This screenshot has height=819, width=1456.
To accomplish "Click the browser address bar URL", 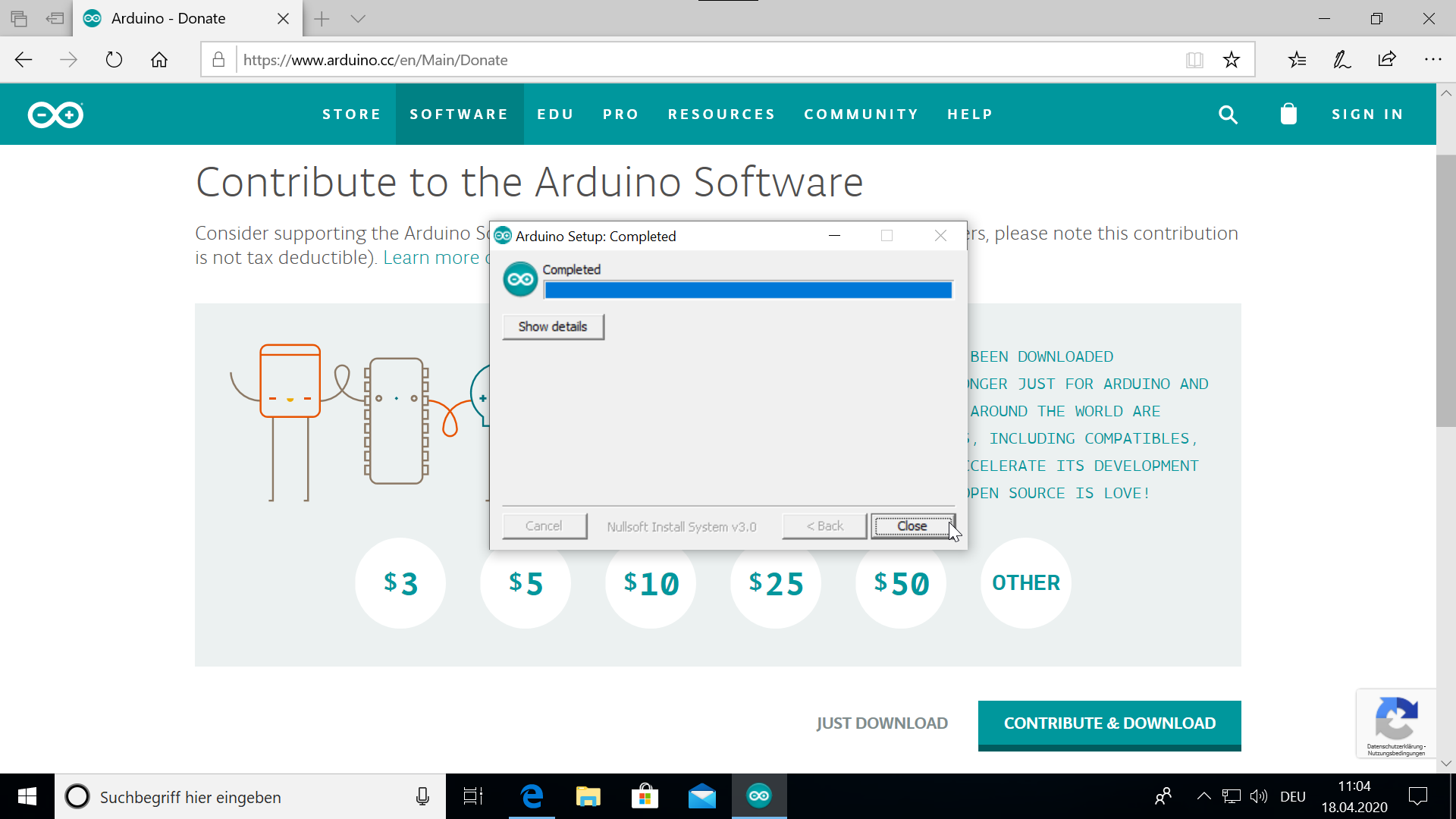I will (x=375, y=60).
